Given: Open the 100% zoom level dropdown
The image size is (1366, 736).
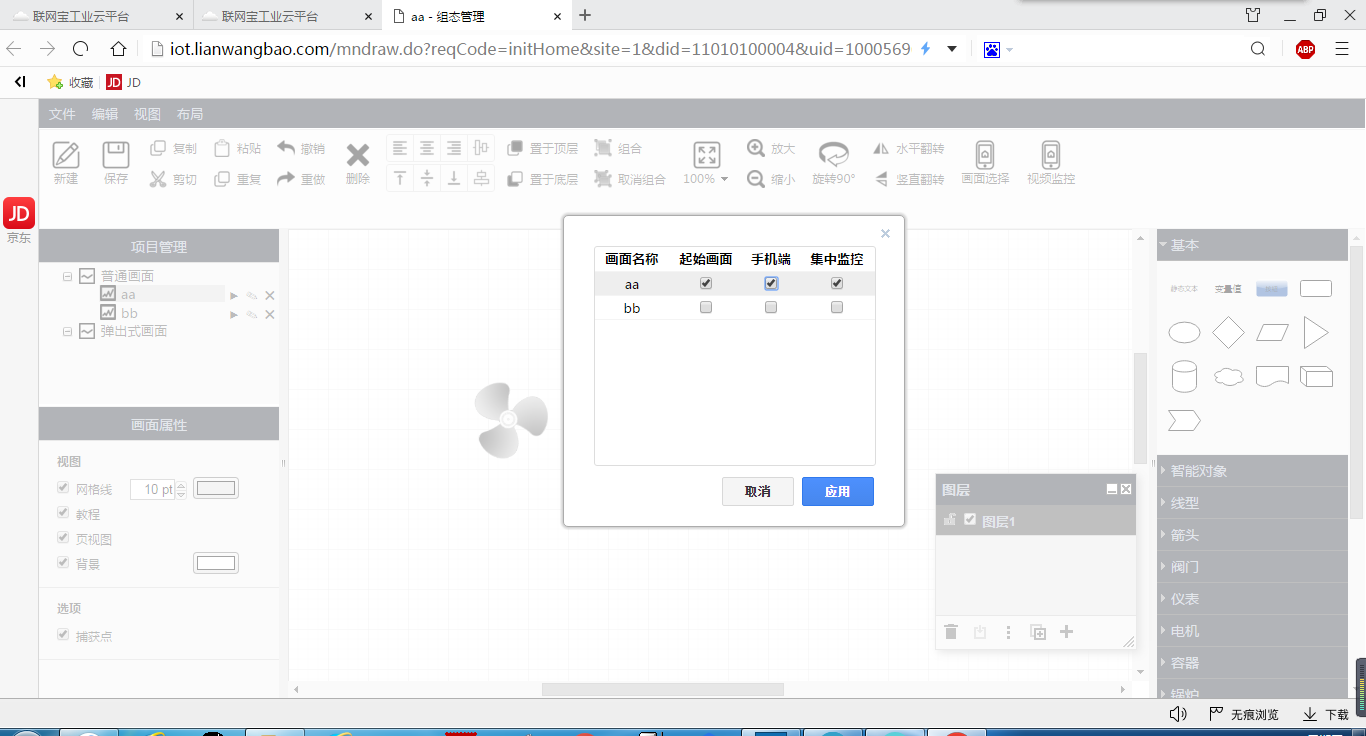Looking at the screenshot, I should [706, 179].
